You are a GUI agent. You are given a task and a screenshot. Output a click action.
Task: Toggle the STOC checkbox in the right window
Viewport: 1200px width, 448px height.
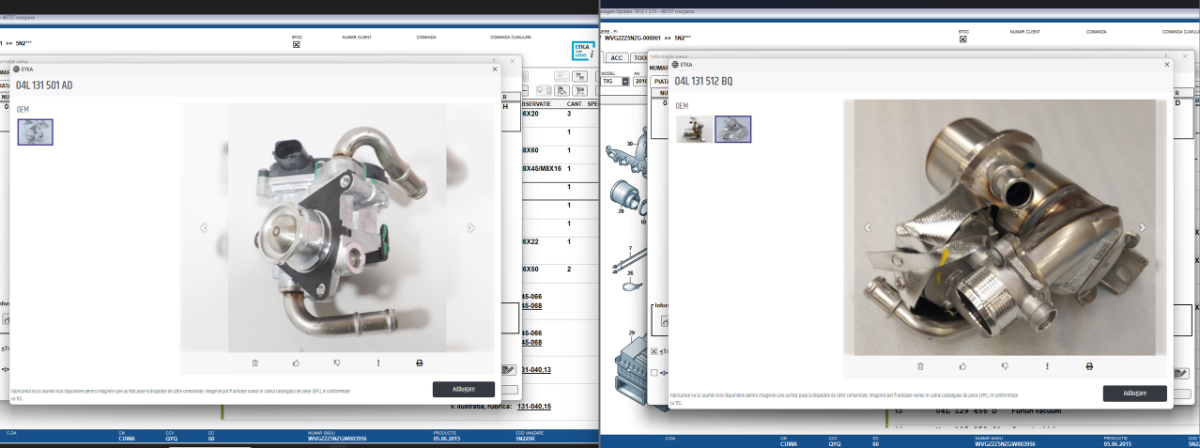tap(964, 39)
